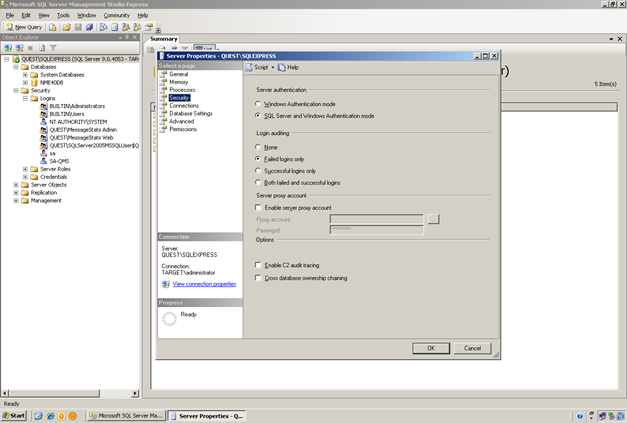Image resolution: width=627 pixels, height=423 pixels.
Task: Click the Cancel button
Action: tap(472, 348)
